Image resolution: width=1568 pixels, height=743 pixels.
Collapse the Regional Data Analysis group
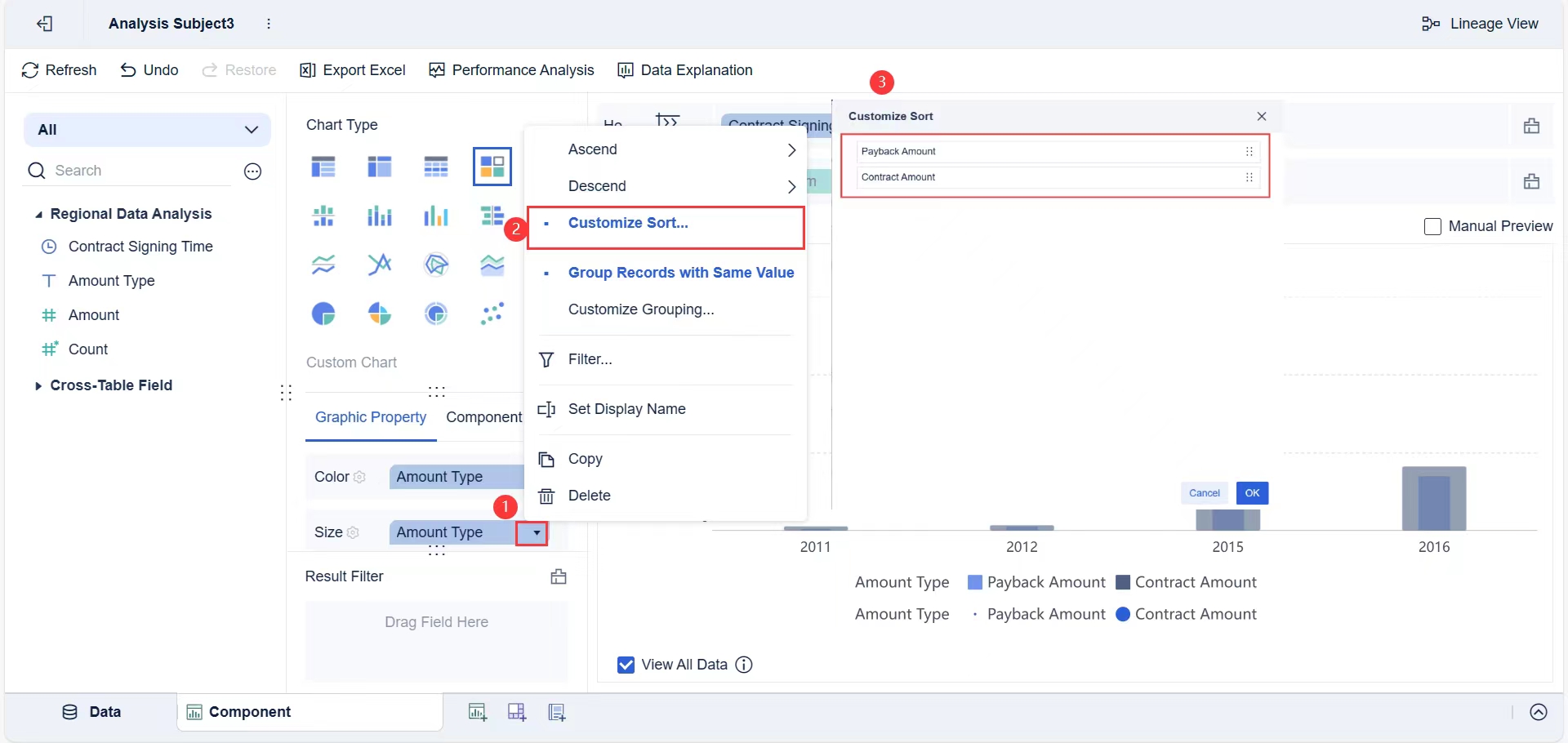coord(38,215)
